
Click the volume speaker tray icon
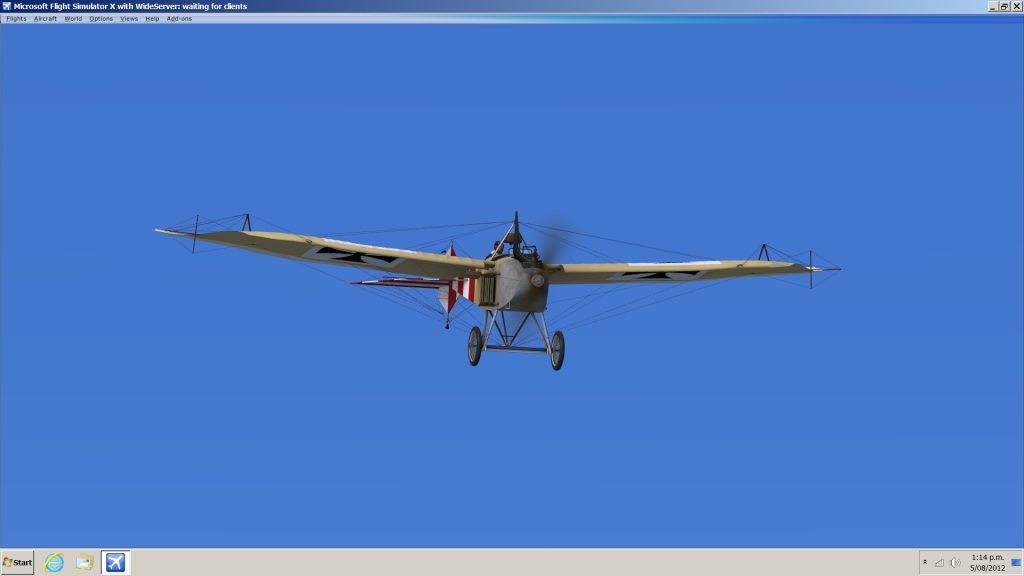point(954,562)
